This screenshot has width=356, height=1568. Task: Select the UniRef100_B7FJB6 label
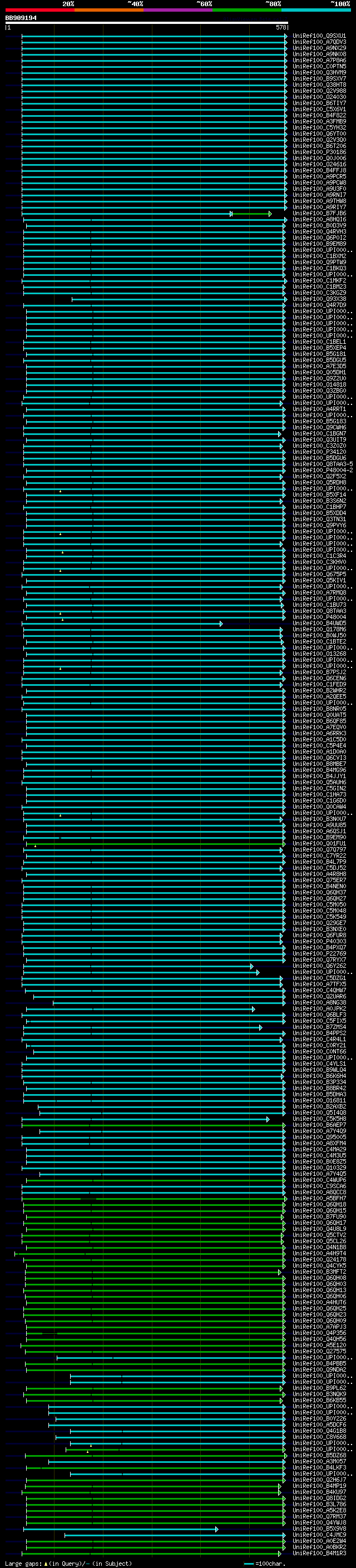tap(319, 214)
